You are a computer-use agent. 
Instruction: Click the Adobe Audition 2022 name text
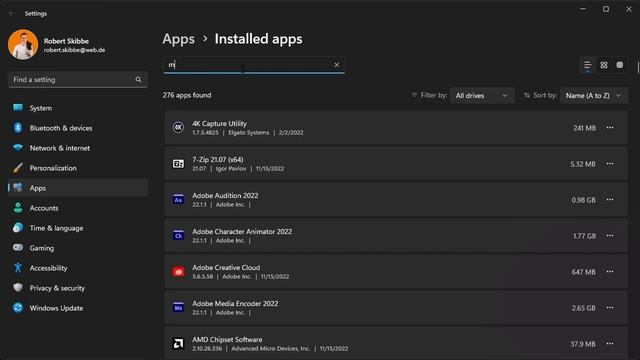(225, 196)
